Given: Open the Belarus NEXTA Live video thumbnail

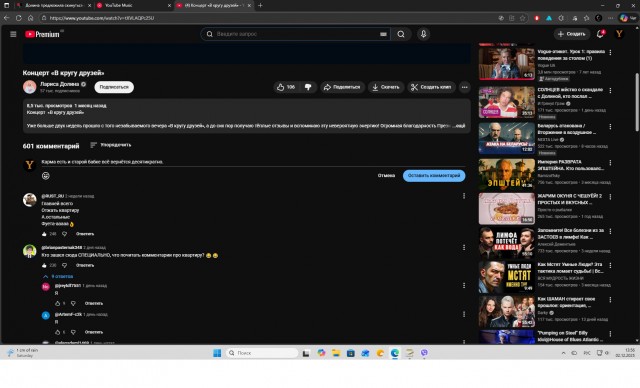Looking at the screenshot, I should 507,138.
